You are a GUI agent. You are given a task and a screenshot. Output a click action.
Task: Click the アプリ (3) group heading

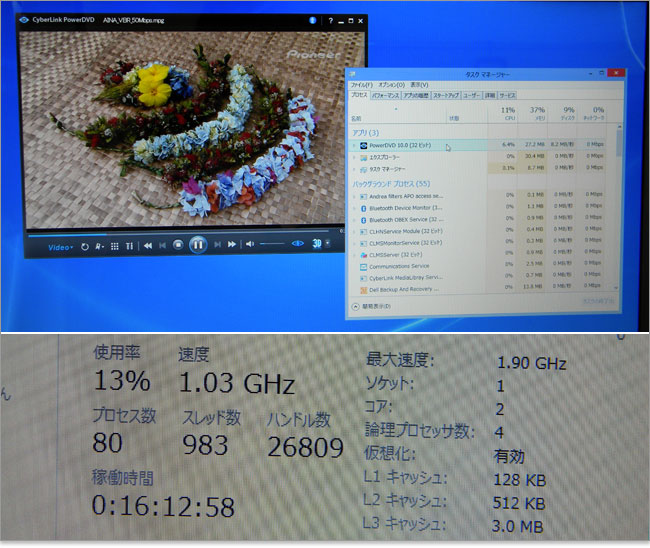[365, 133]
